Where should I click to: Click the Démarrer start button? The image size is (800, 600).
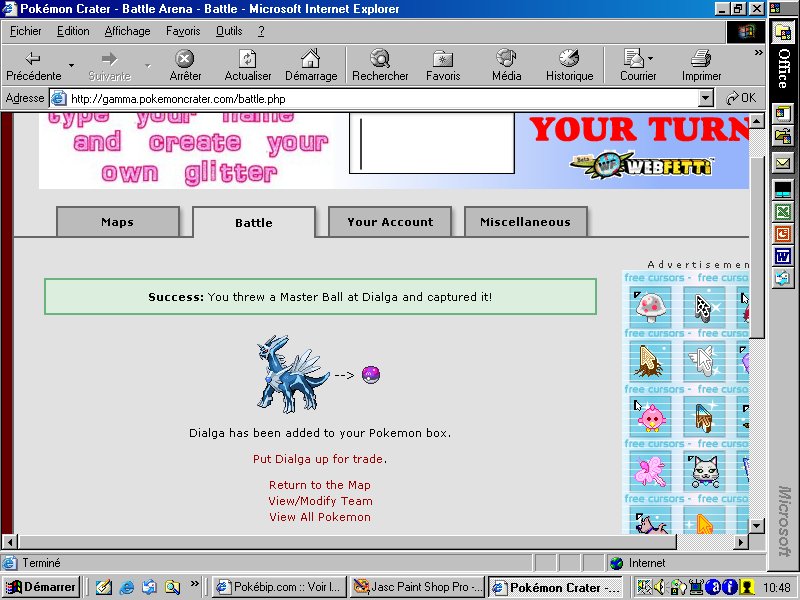41,587
